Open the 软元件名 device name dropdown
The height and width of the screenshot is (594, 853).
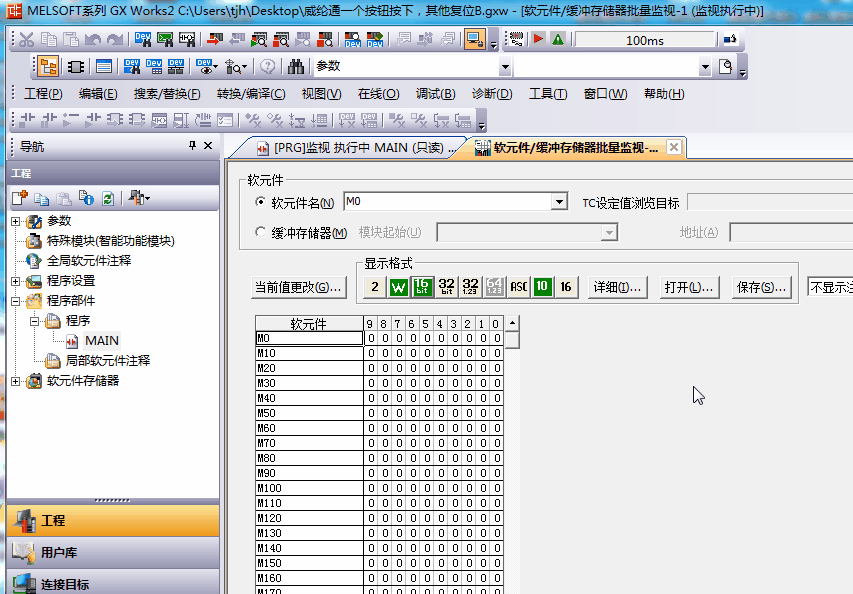click(x=559, y=203)
